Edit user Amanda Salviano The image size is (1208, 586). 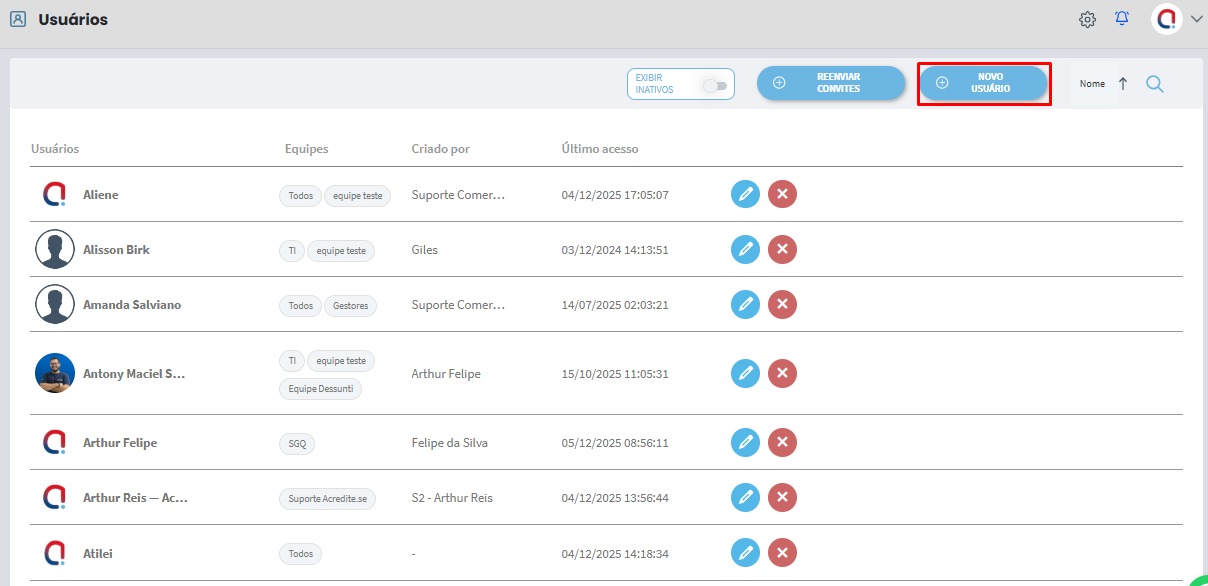click(745, 304)
